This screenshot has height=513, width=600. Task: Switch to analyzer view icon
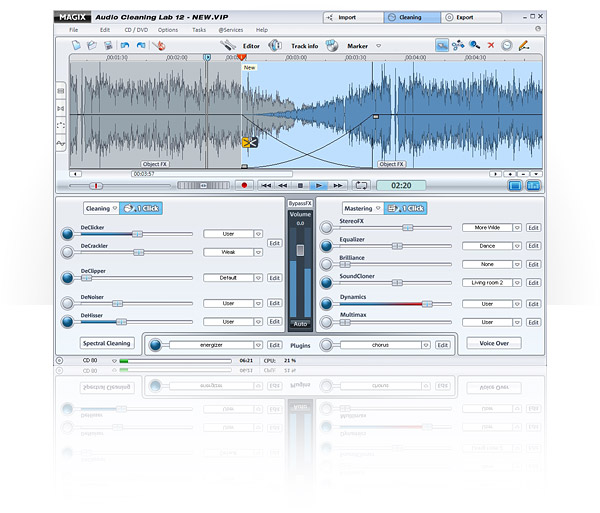(x=533, y=186)
